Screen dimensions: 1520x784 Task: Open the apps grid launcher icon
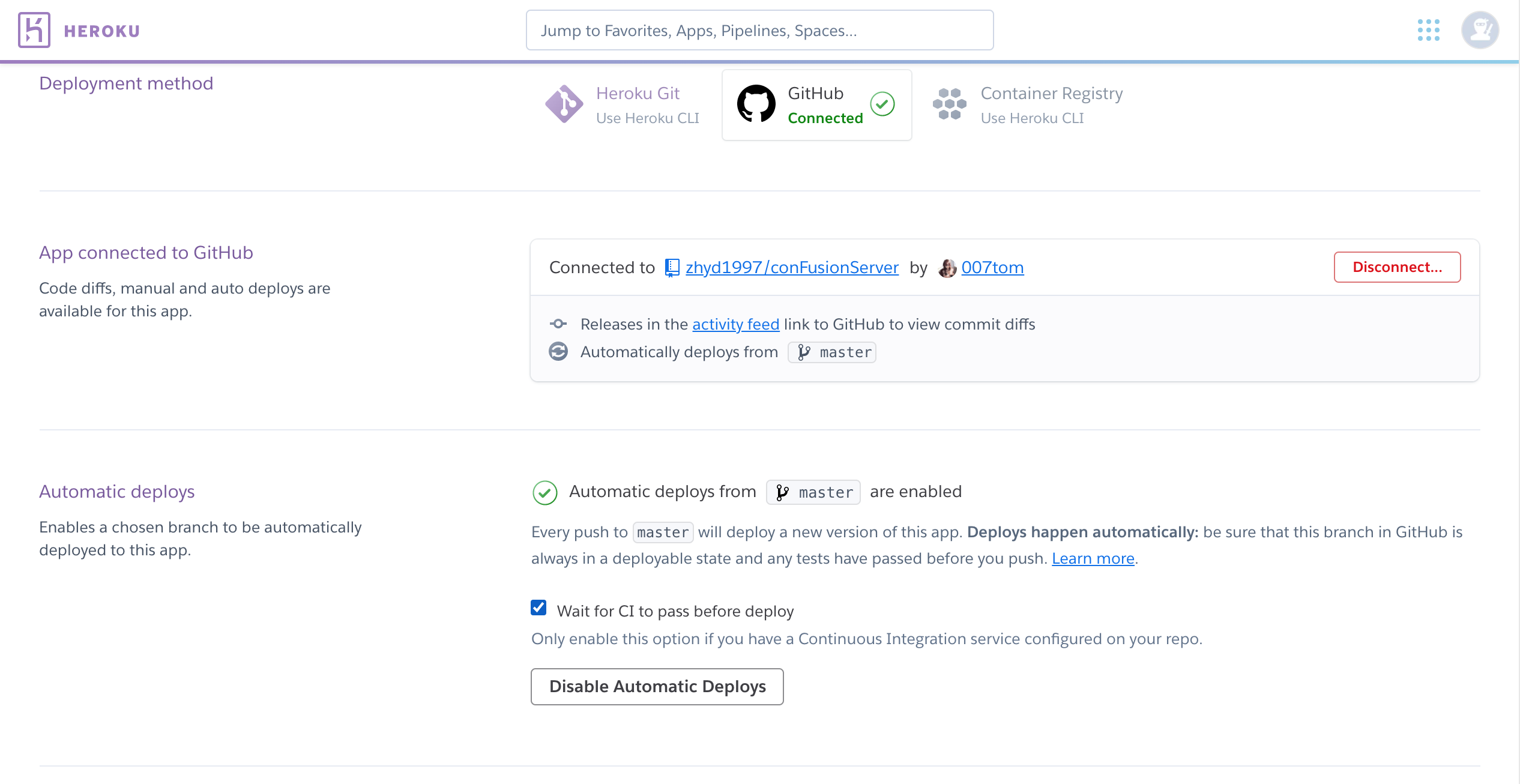coord(1428,30)
